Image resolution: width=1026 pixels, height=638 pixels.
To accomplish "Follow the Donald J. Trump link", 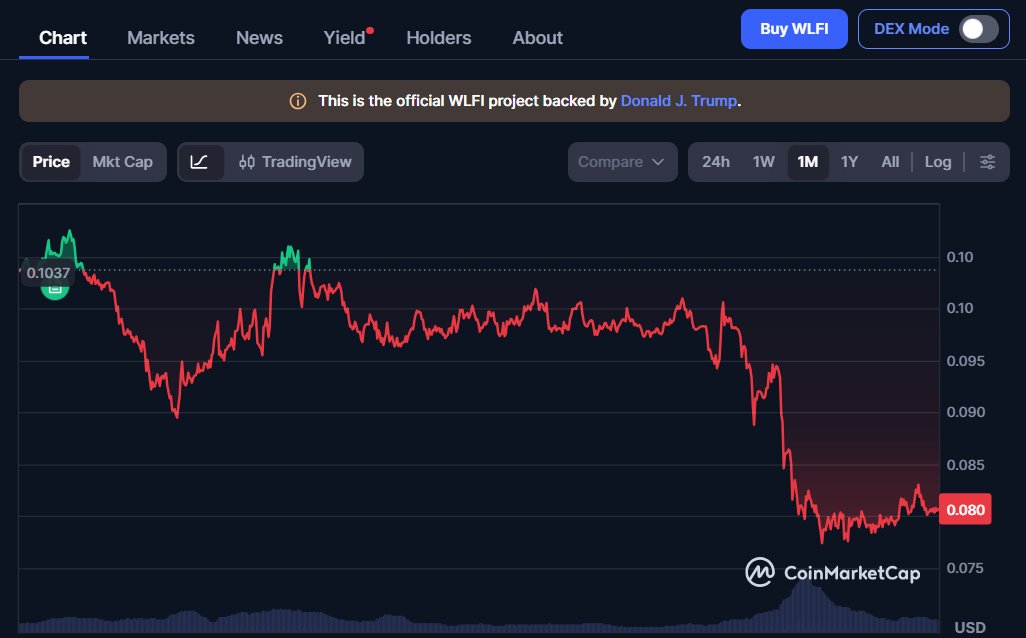I will (679, 101).
